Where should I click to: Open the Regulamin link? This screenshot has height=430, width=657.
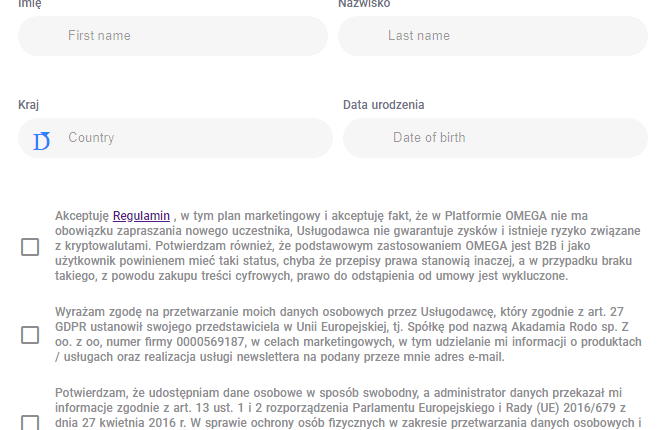pos(141,215)
